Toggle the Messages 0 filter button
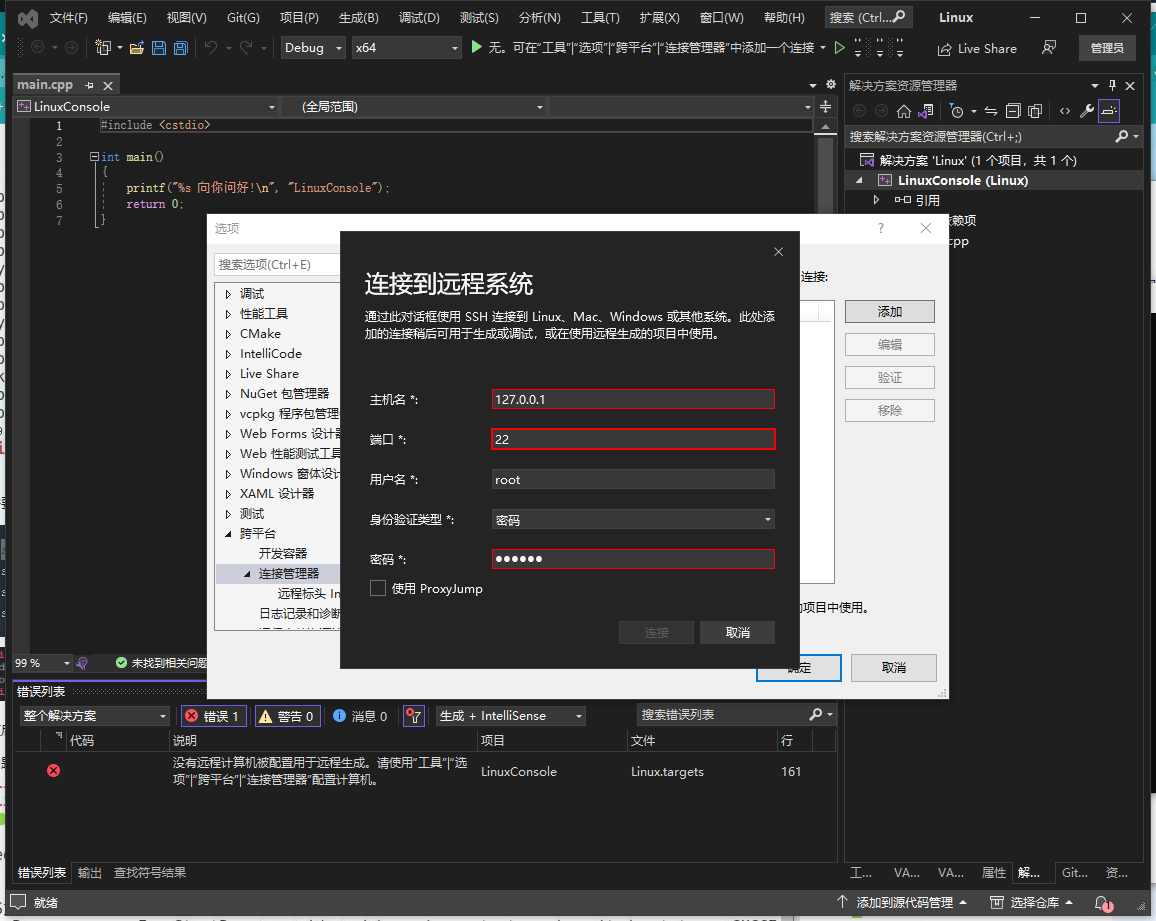The image size is (1156, 921). click(360, 716)
